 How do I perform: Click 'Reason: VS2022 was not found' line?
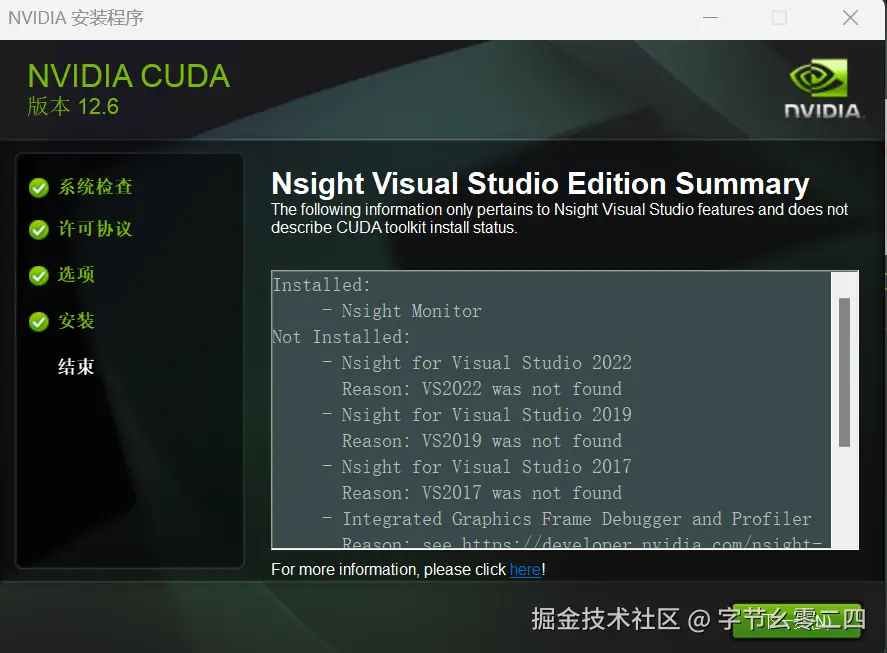pos(482,389)
